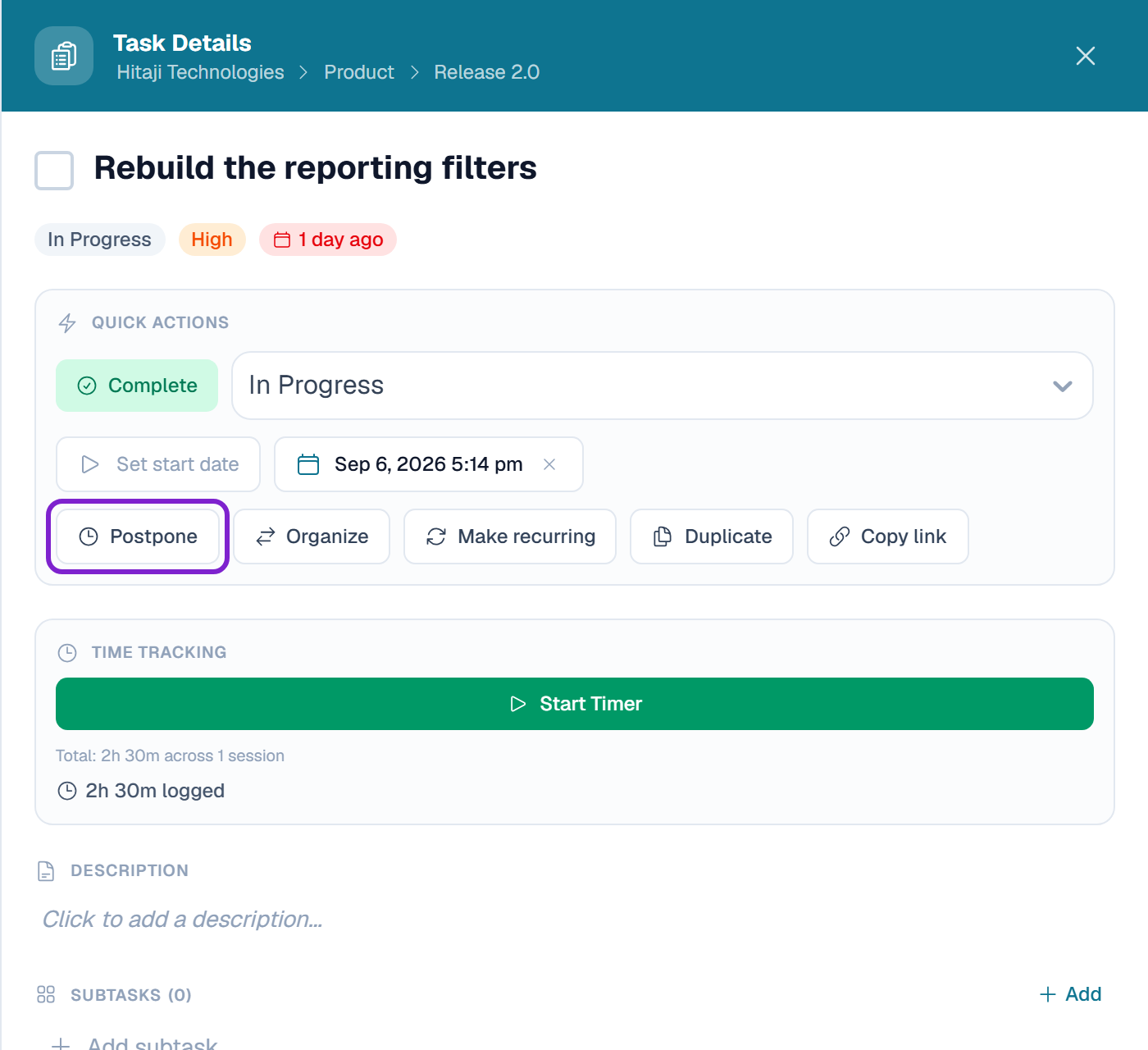Open the Sep 6, 2026 due date picker
1148x1050 pixels.
pos(429,464)
